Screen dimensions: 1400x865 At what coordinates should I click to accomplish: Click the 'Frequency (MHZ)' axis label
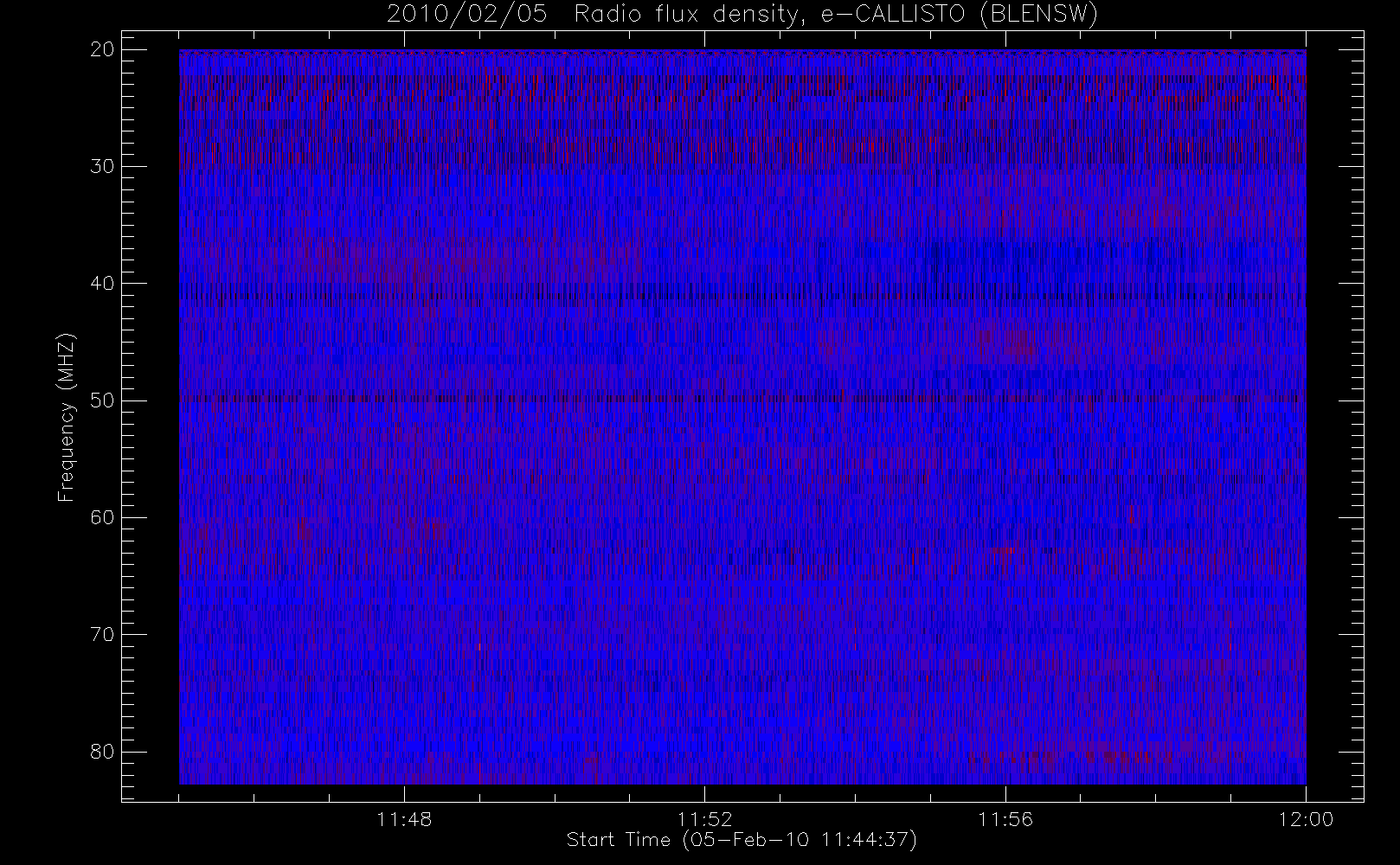(x=66, y=417)
